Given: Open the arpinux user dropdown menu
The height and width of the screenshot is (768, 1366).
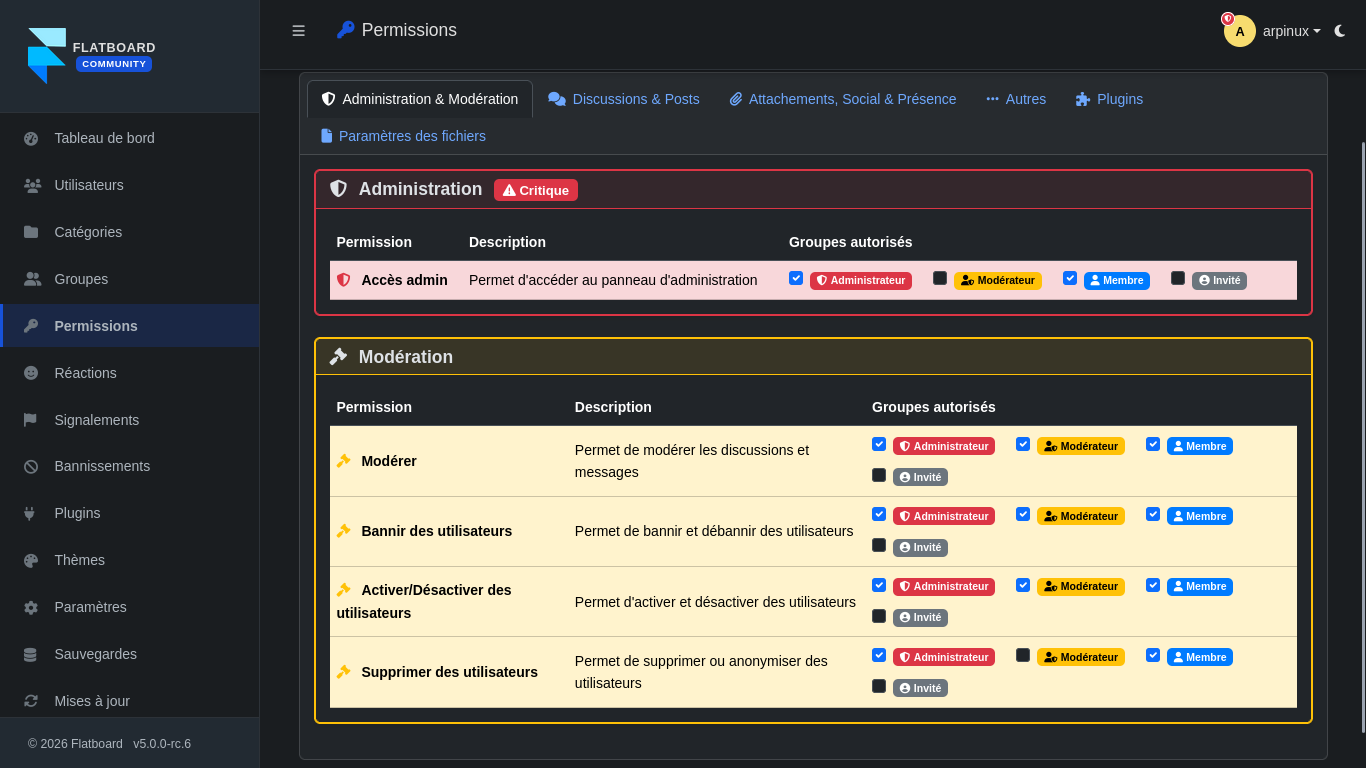Looking at the screenshot, I should 1291,31.
